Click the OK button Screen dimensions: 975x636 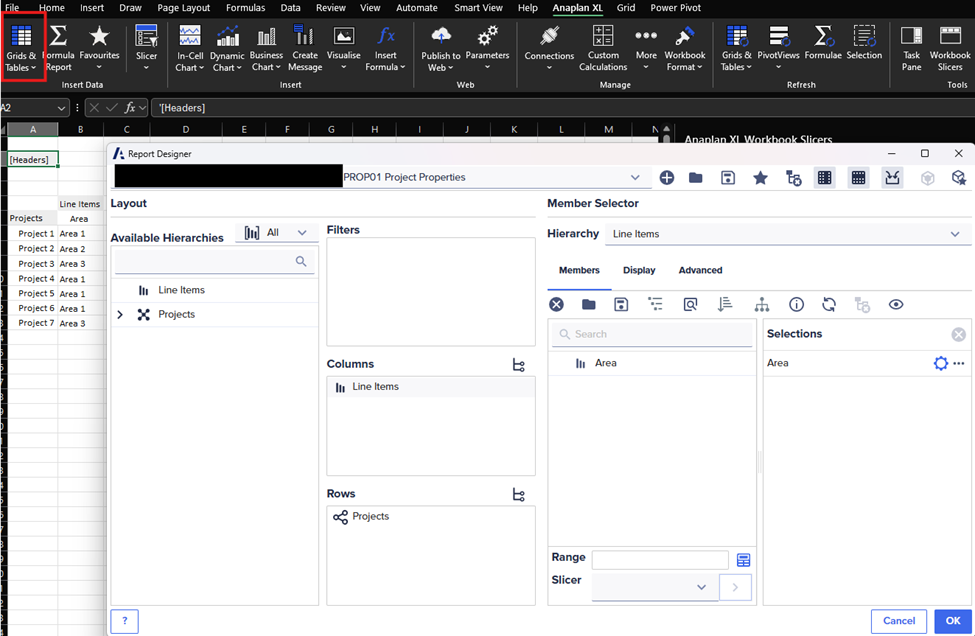click(952, 621)
